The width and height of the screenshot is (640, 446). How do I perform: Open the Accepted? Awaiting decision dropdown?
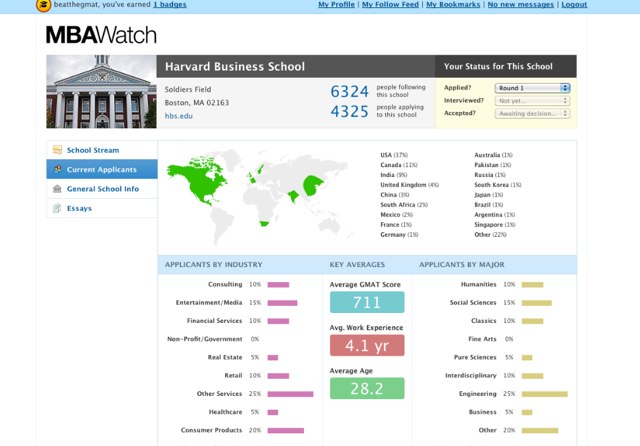532,113
